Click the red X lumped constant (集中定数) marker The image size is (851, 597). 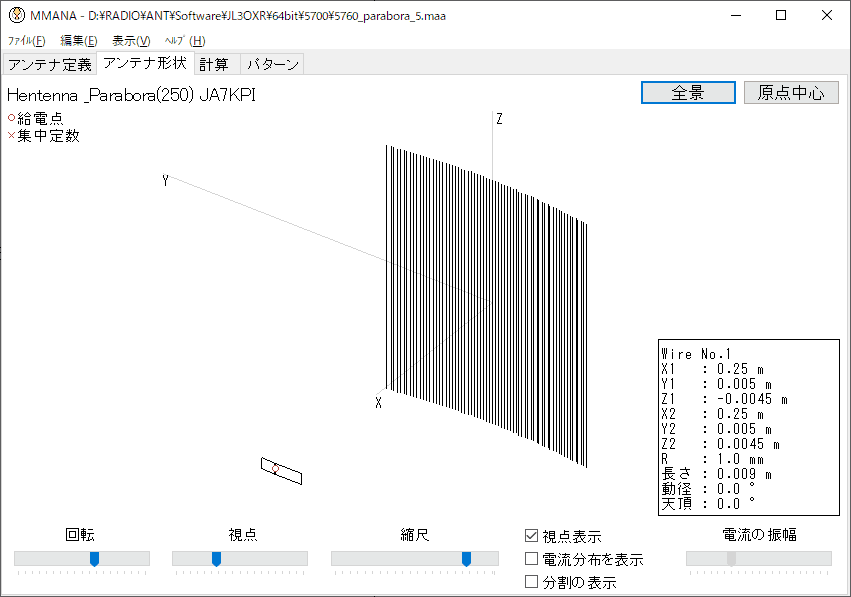(x=12, y=136)
